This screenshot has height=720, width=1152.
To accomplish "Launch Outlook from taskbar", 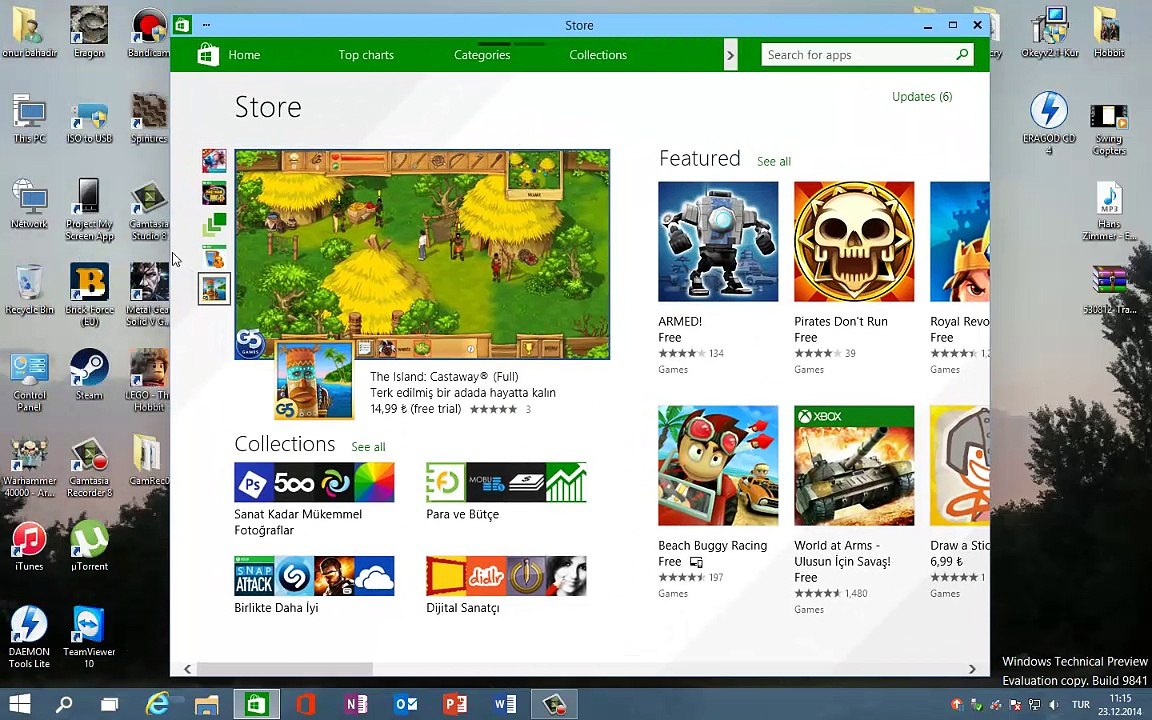I will (x=406, y=705).
